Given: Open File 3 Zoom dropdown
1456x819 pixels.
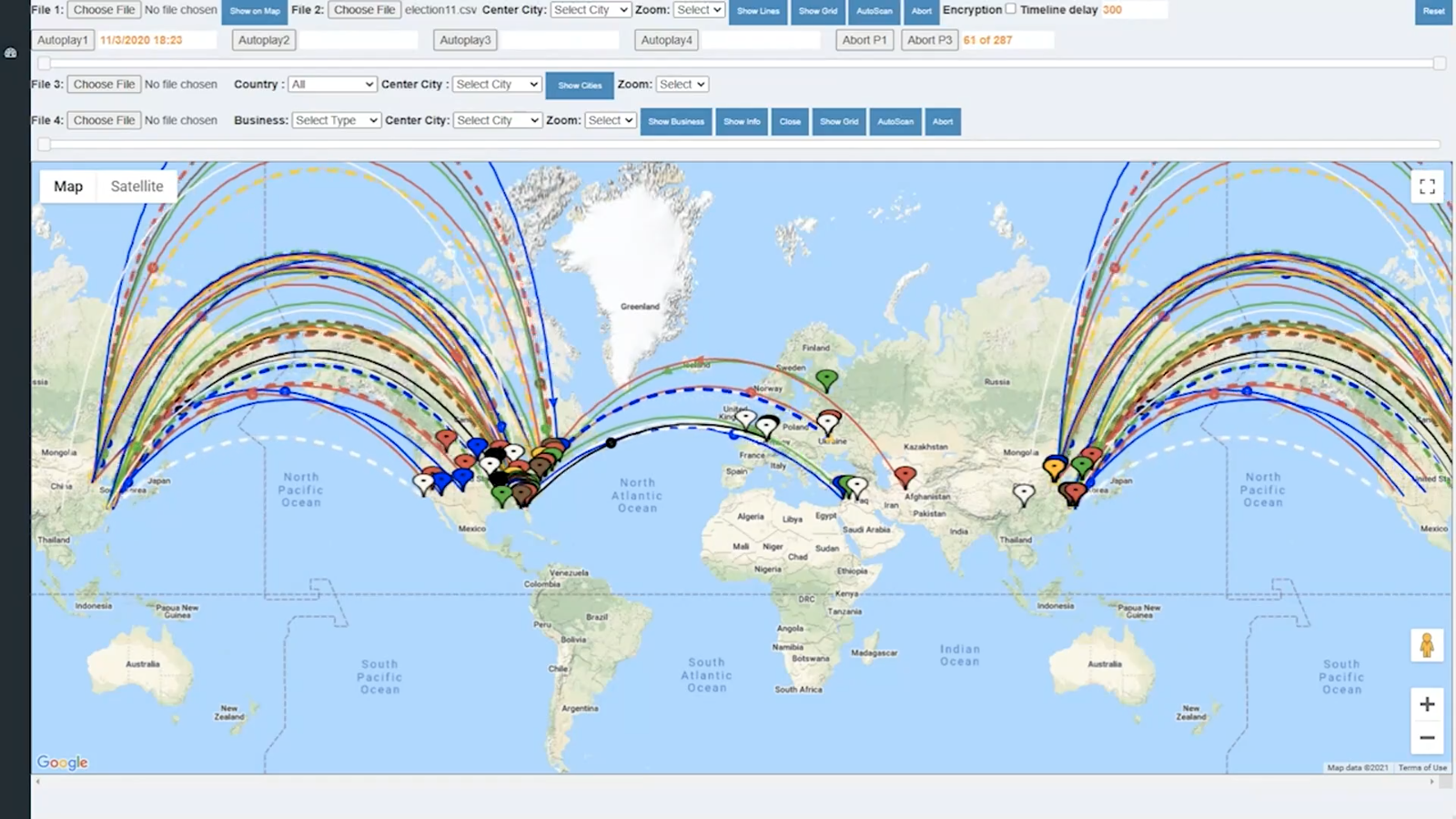Looking at the screenshot, I should point(682,84).
